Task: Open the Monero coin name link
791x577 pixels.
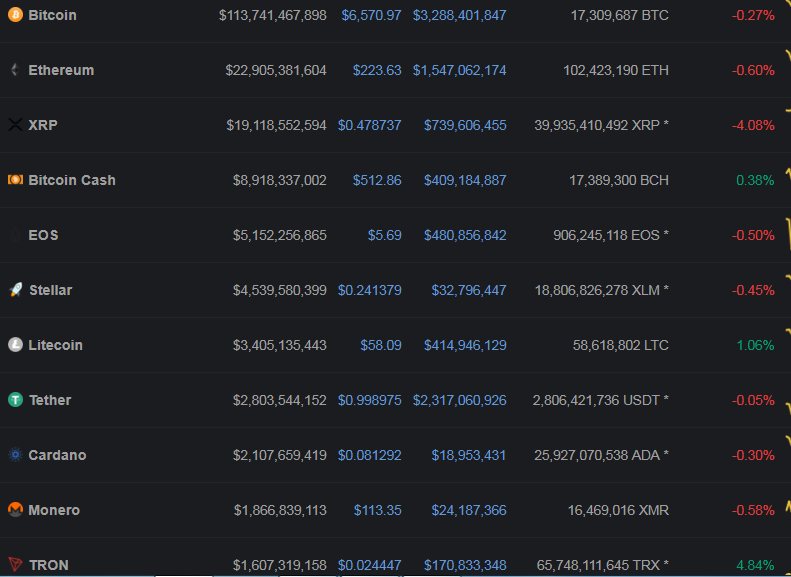Action: (x=54, y=510)
